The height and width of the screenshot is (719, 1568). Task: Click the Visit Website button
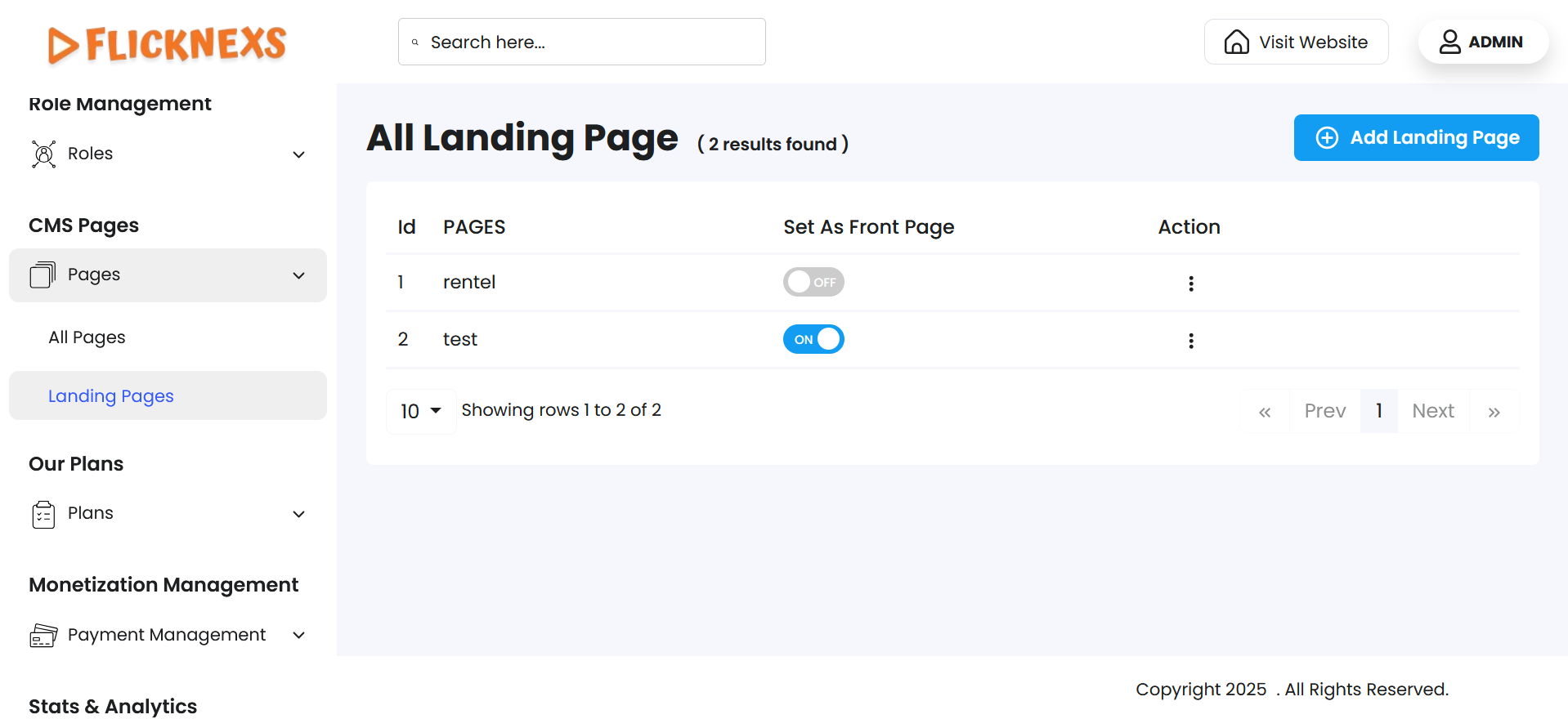(x=1296, y=42)
